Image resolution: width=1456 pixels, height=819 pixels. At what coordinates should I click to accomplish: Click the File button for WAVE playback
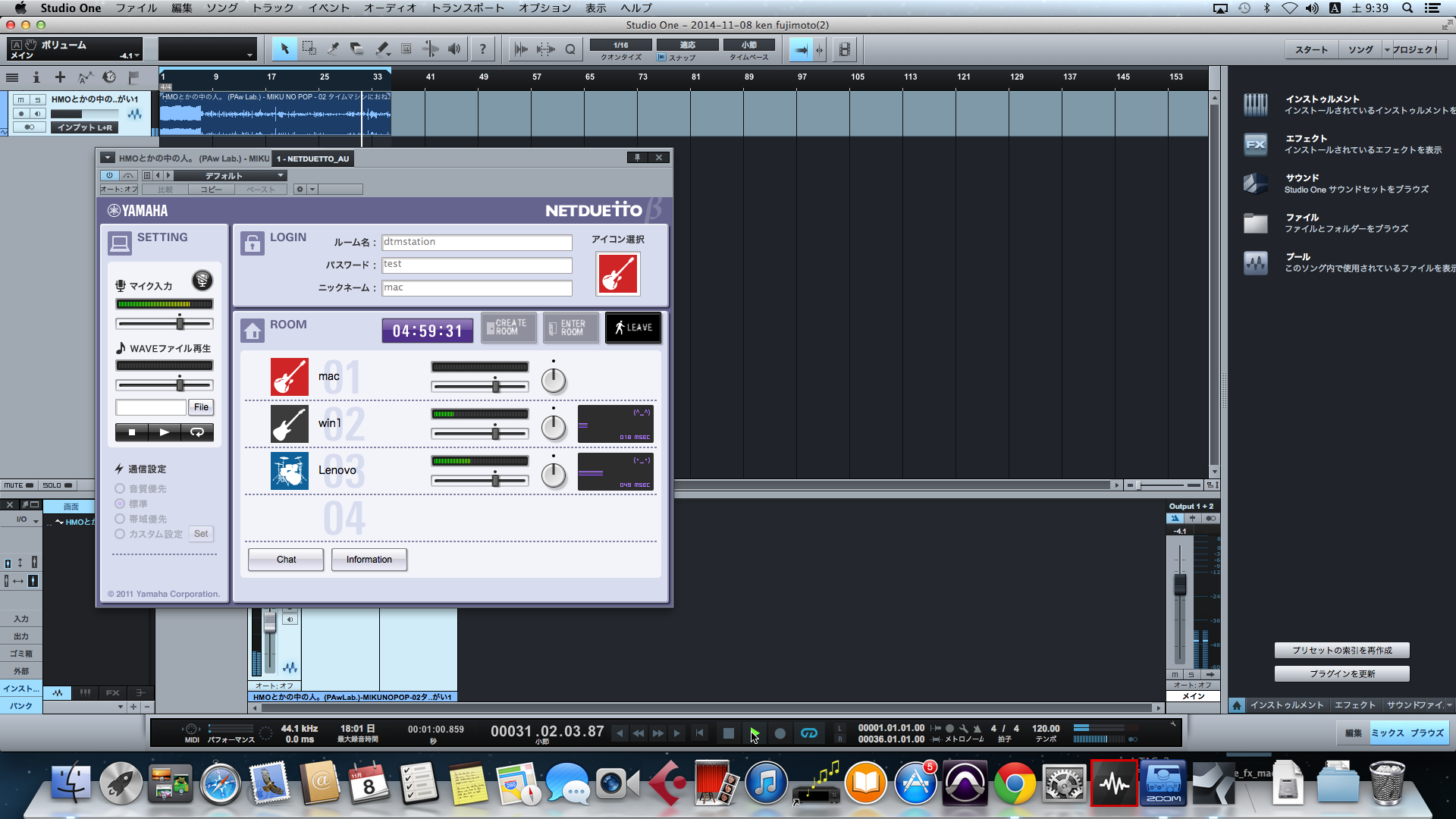tap(201, 407)
